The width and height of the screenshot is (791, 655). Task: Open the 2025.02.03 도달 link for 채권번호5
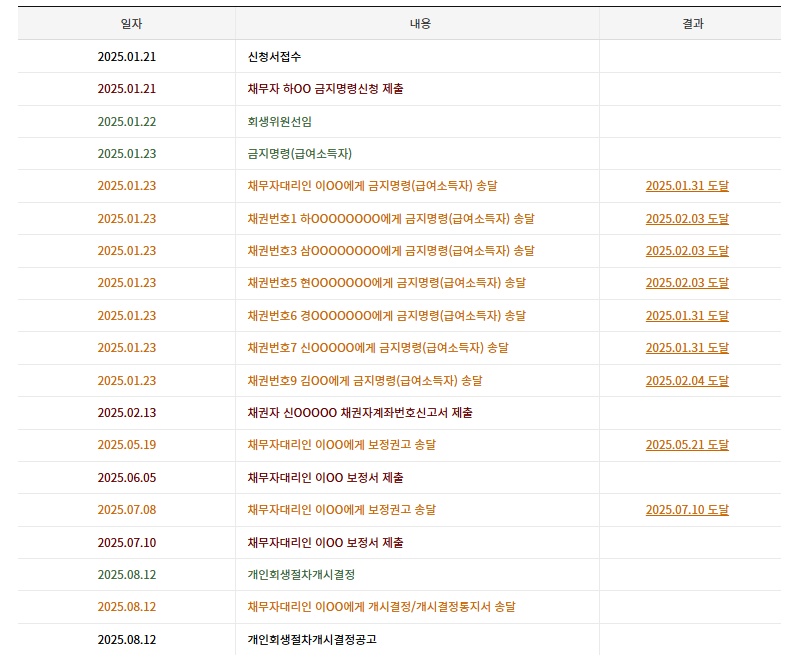pyautogui.click(x=687, y=283)
